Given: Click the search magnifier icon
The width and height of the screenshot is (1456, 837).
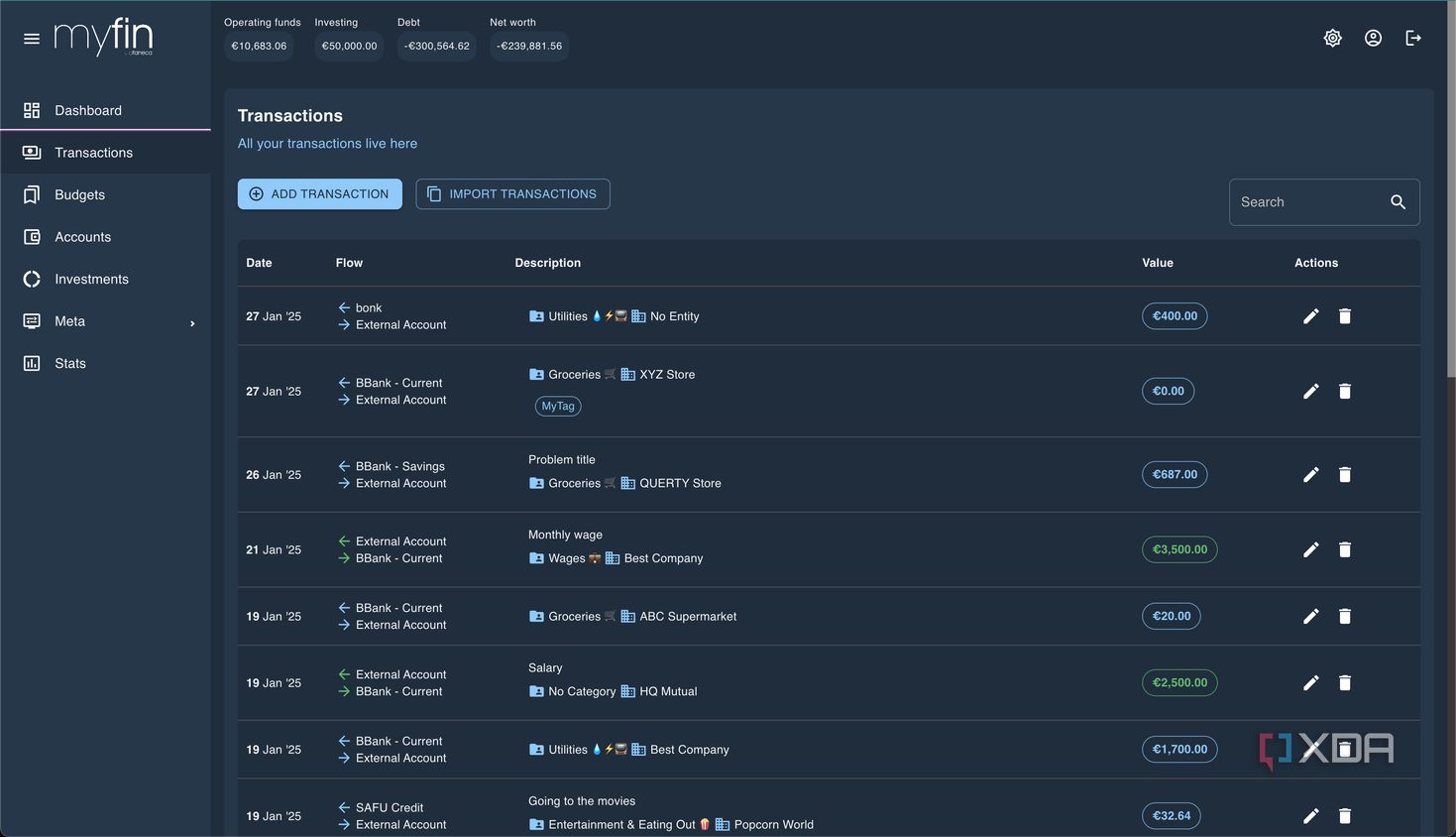Looking at the screenshot, I should point(1399,202).
